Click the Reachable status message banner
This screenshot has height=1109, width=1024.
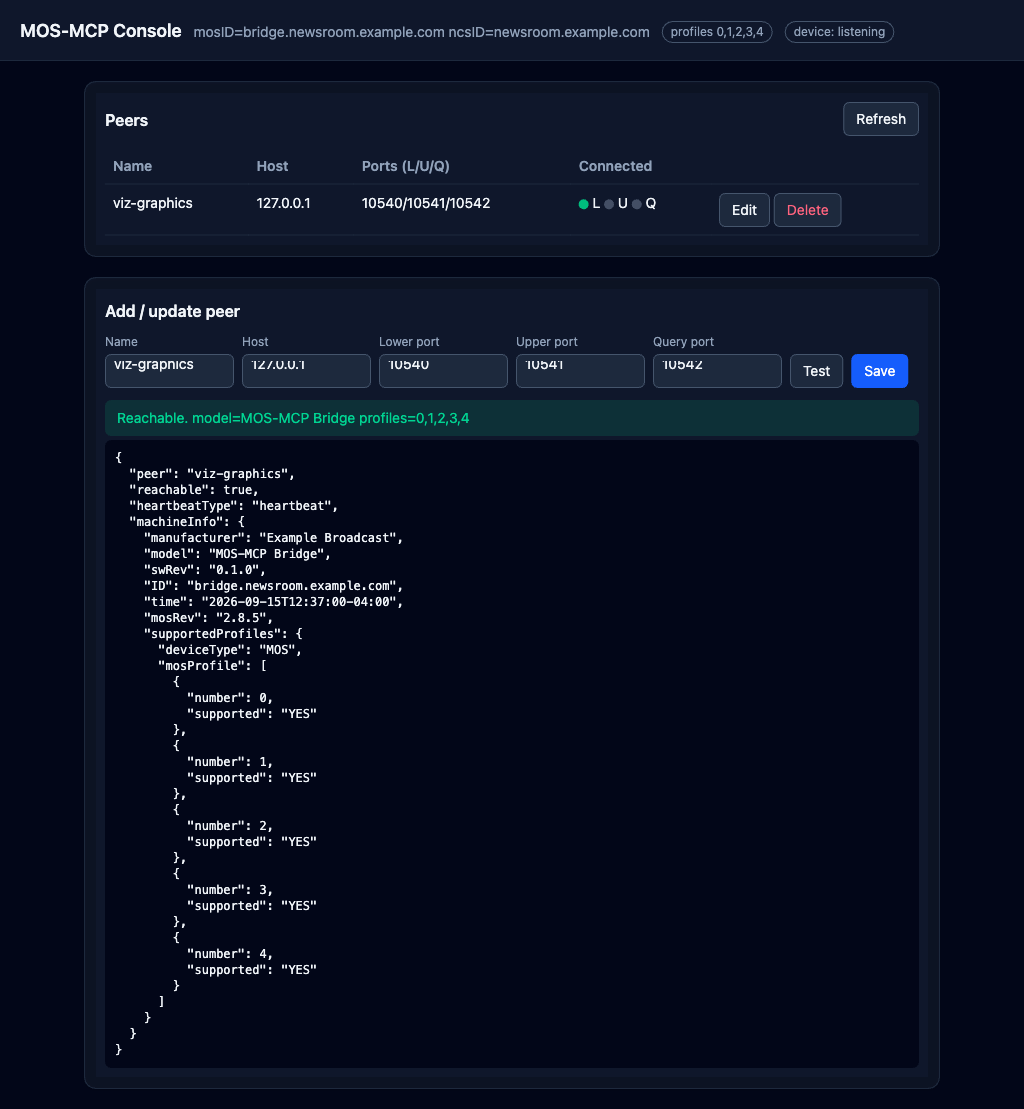pyautogui.click(x=512, y=418)
